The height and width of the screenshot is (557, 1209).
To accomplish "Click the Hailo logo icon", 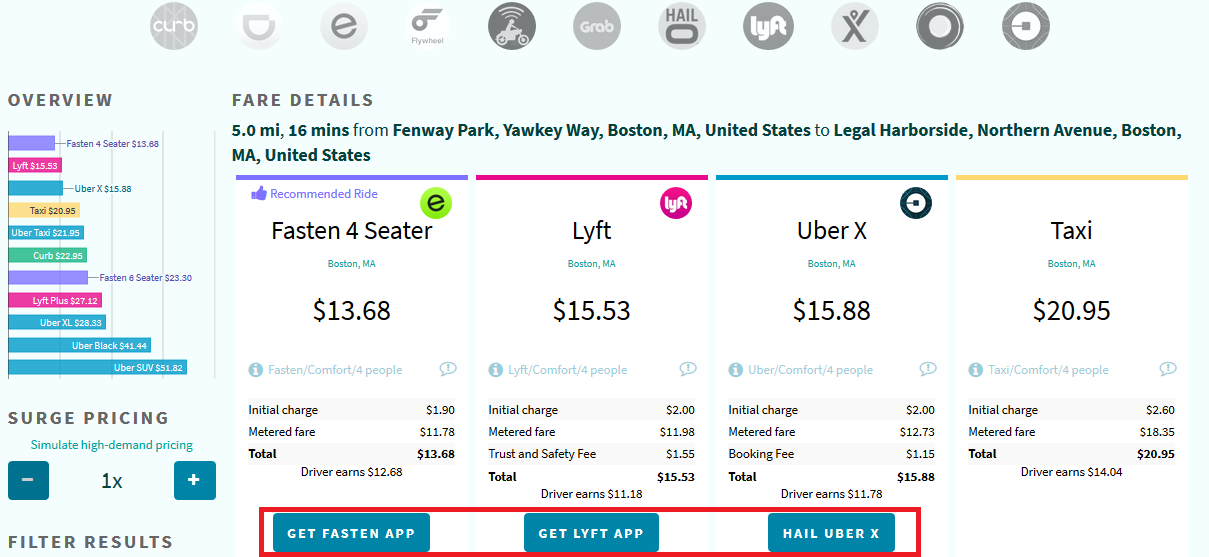I will point(682,27).
